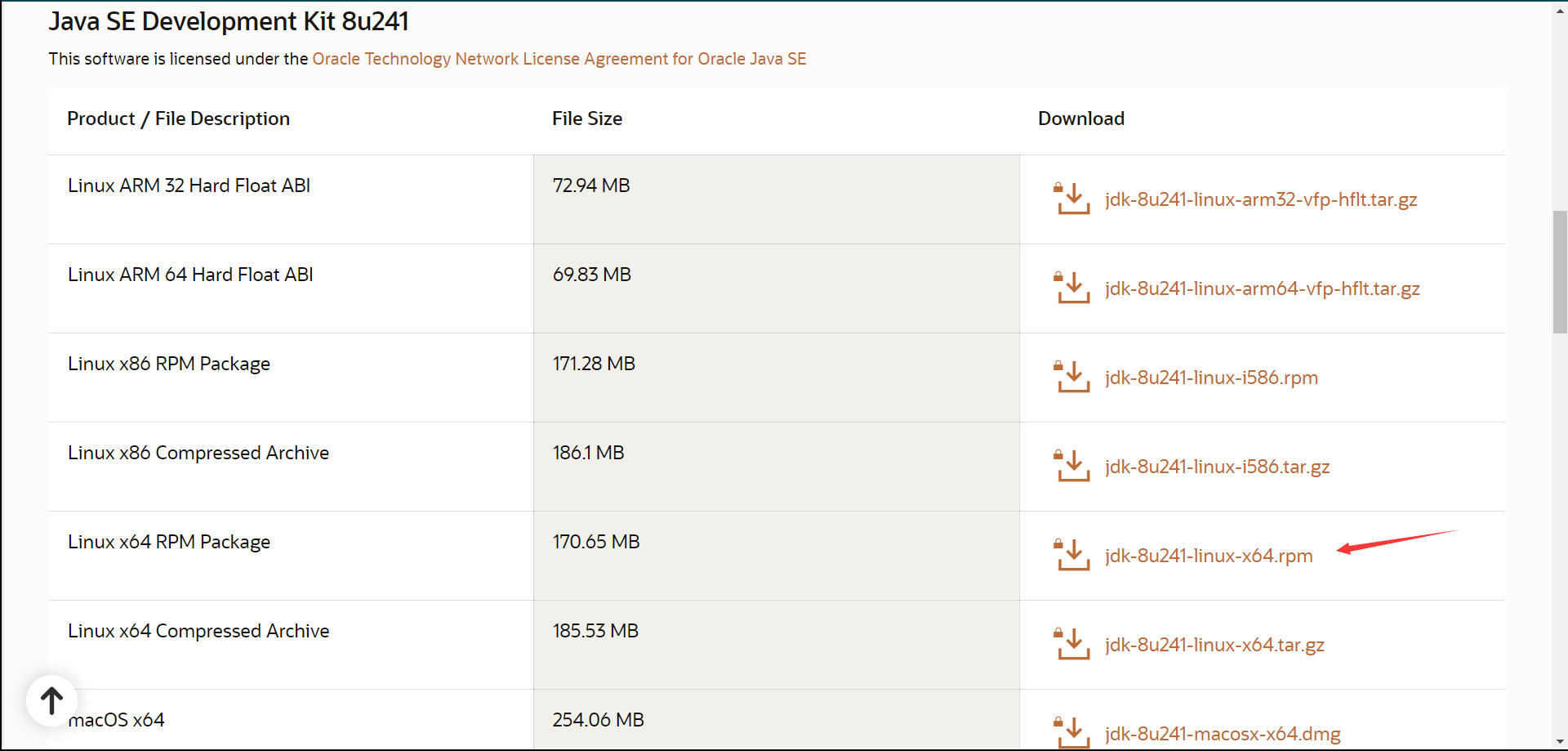Image resolution: width=1568 pixels, height=751 pixels.
Task: Click the page vertical scrollbar thumb
Action: point(1560,271)
